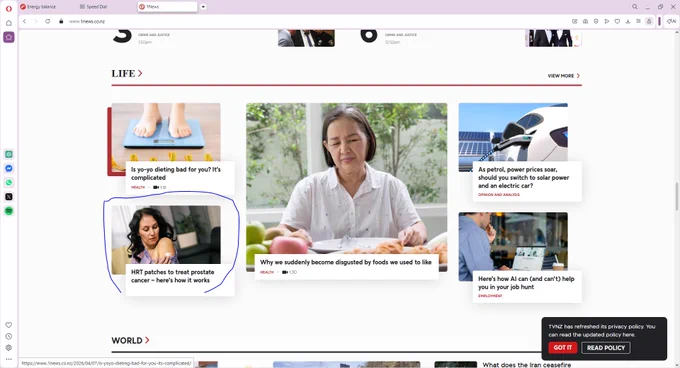Click the address bar URL field
Viewport: 680px width, 368px height.
point(317,21)
